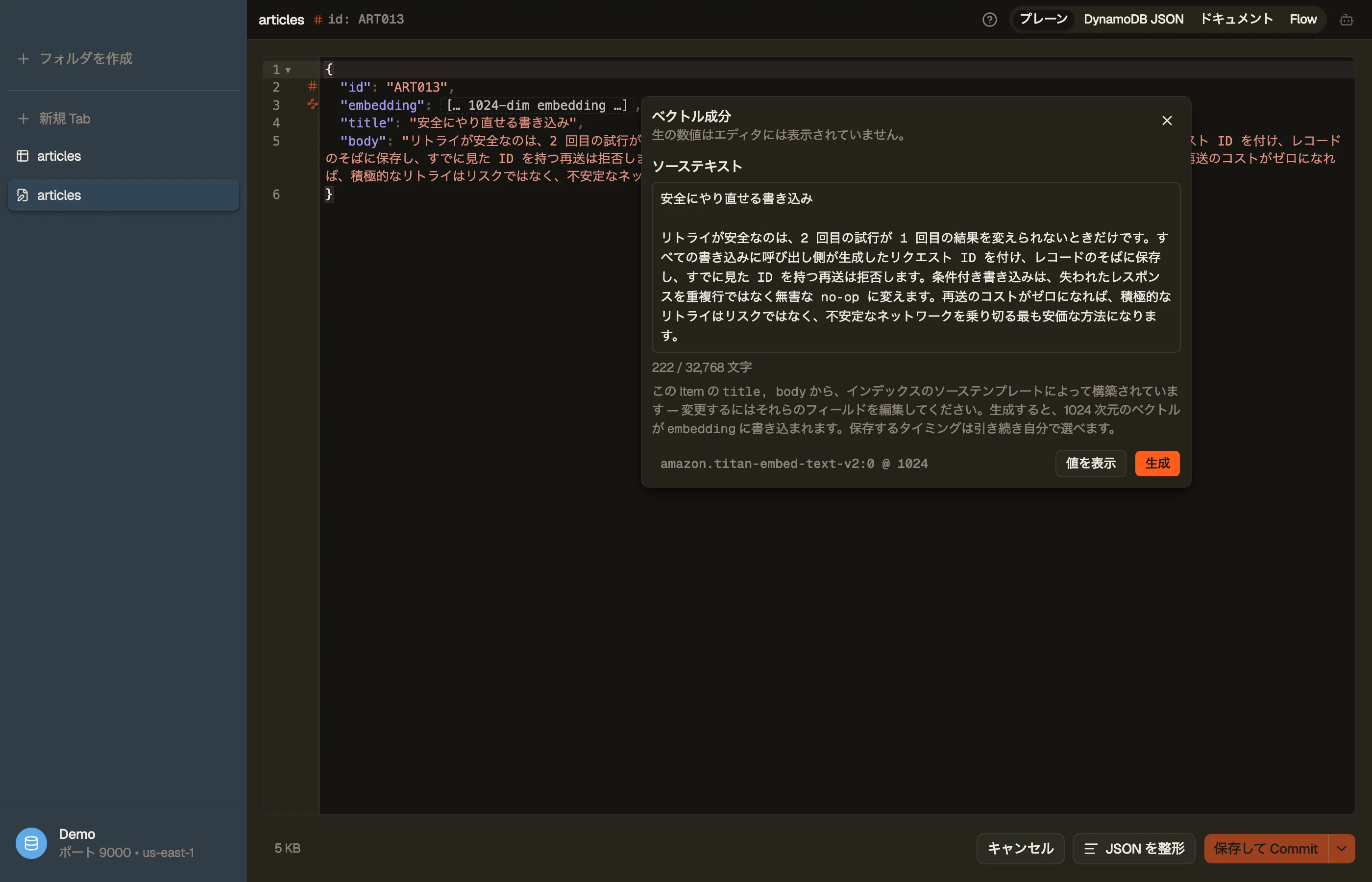The height and width of the screenshot is (882, 1372).
Task: Click inside the ソーステキスト text area
Action: pos(916,268)
